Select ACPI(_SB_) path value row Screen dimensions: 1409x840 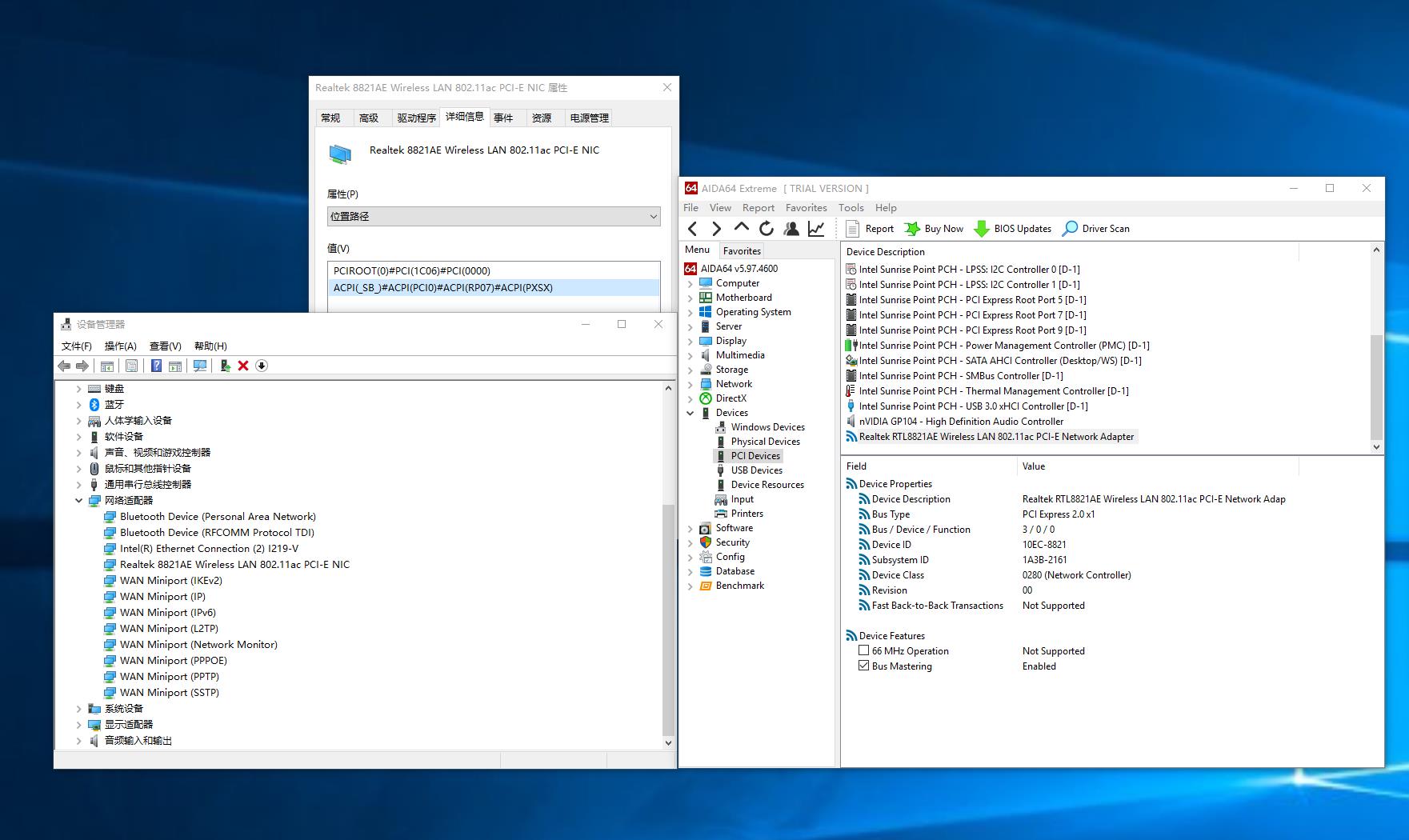[x=494, y=287]
